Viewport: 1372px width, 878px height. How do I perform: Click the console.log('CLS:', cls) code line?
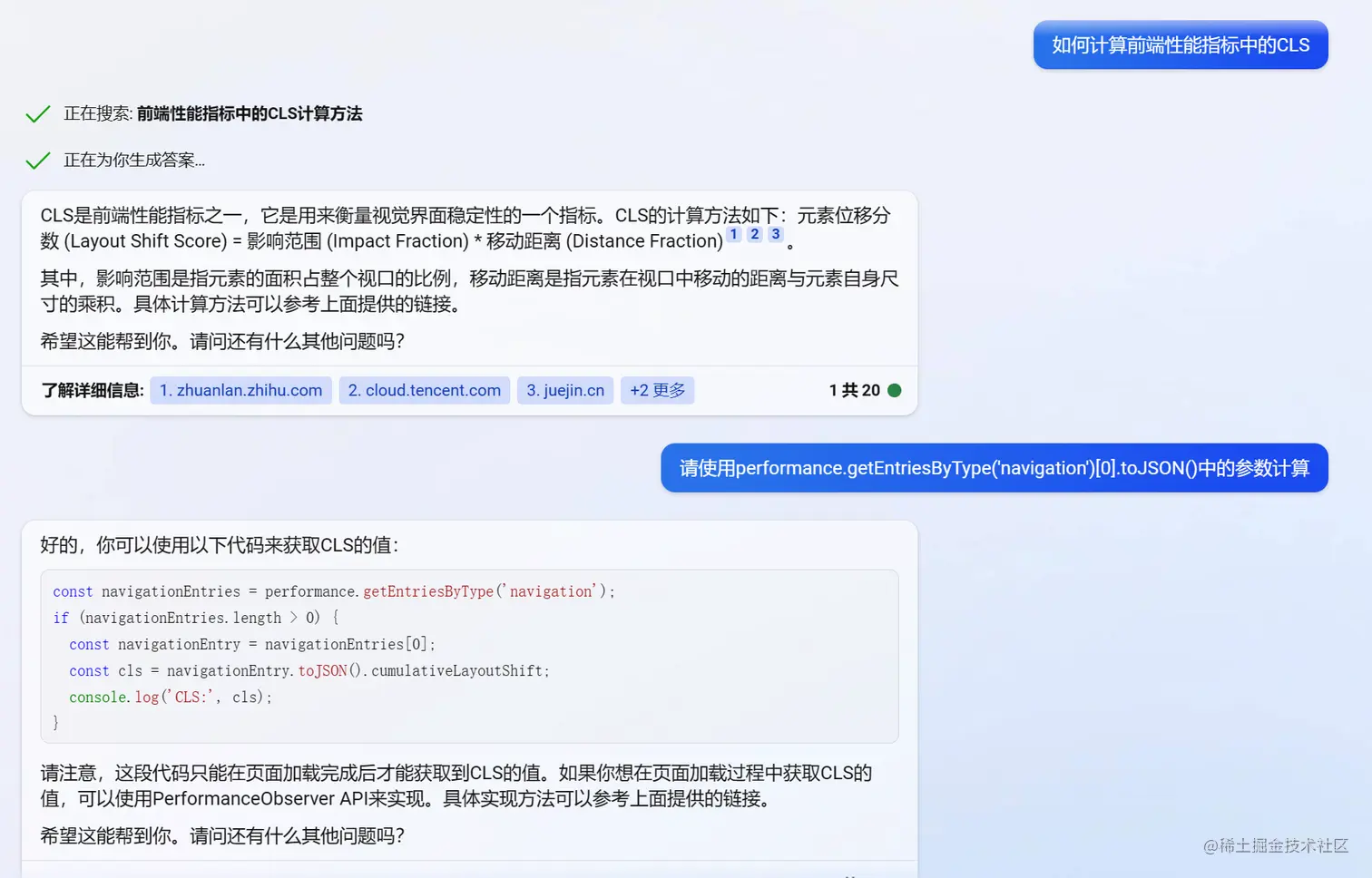[171, 697]
